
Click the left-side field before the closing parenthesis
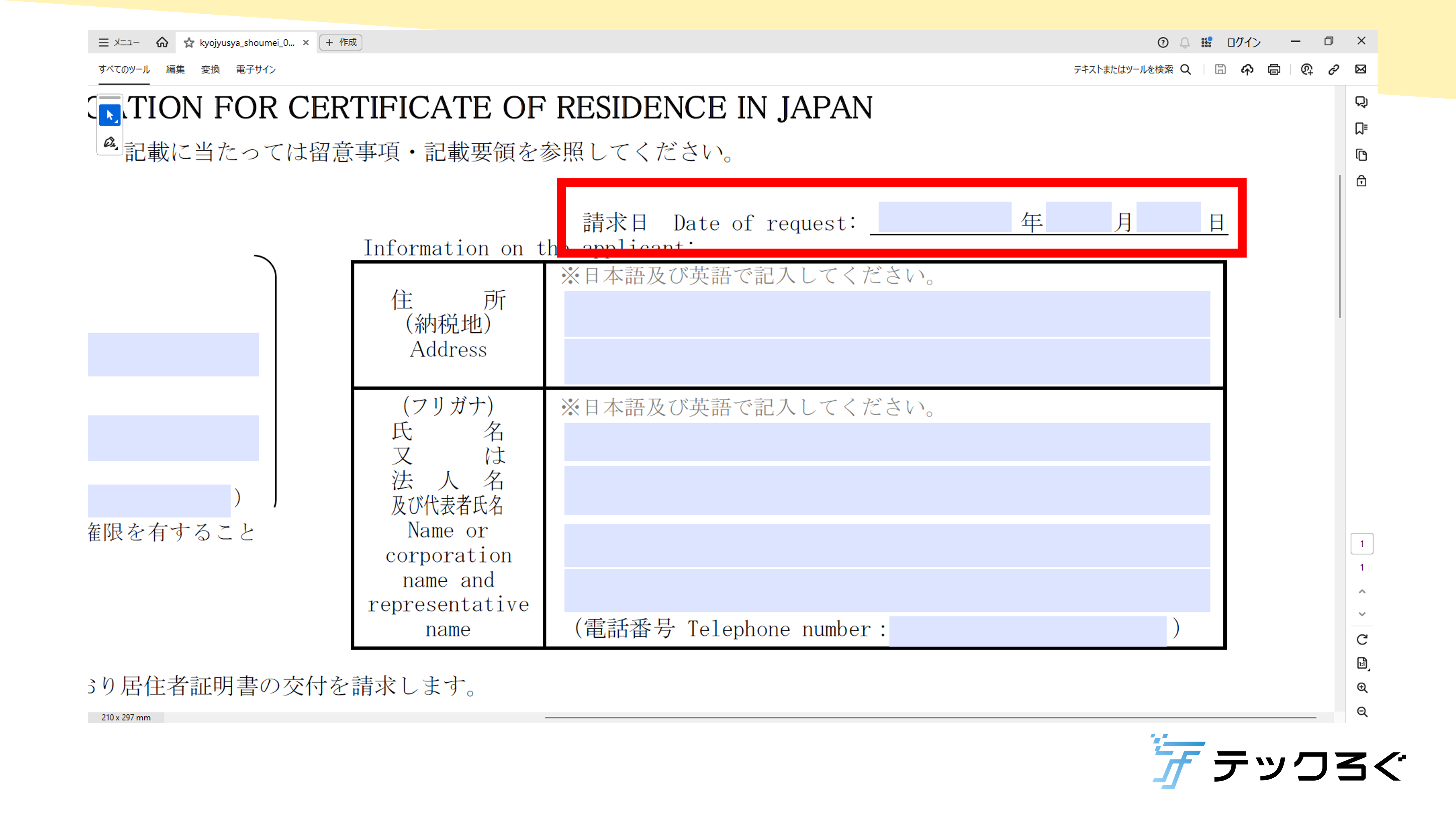159,501
